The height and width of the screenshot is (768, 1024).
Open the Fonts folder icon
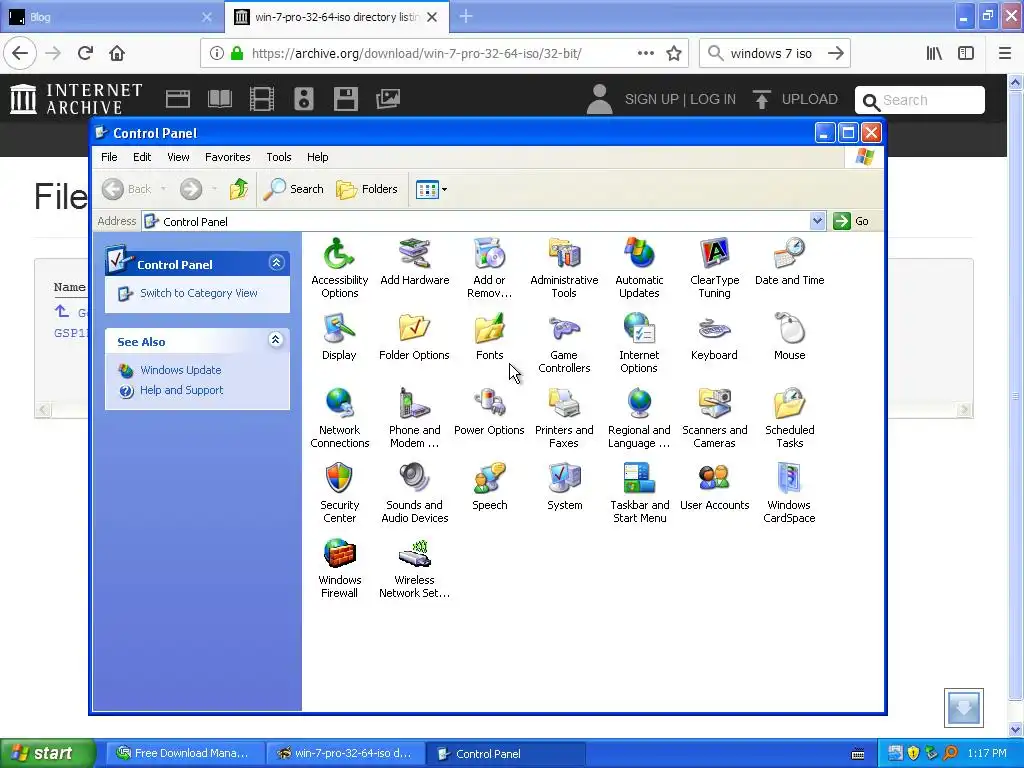click(x=489, y=337)
